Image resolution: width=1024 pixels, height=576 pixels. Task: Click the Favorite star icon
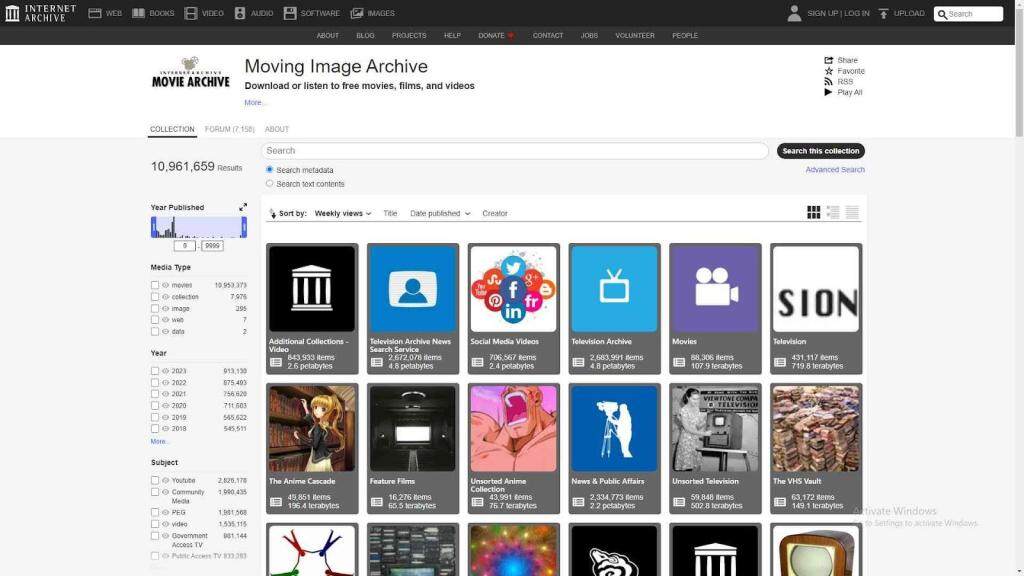pyautogui.click(x=829, y=71)
